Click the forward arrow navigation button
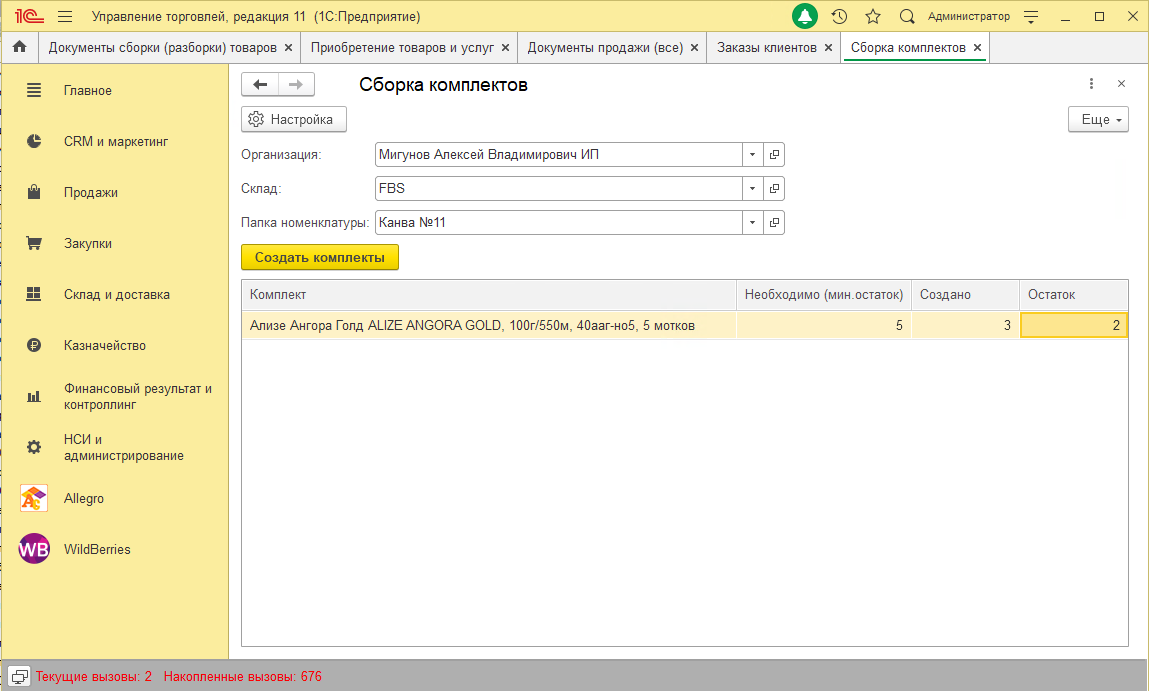The image size is (1149, 691). pos(296,84)
